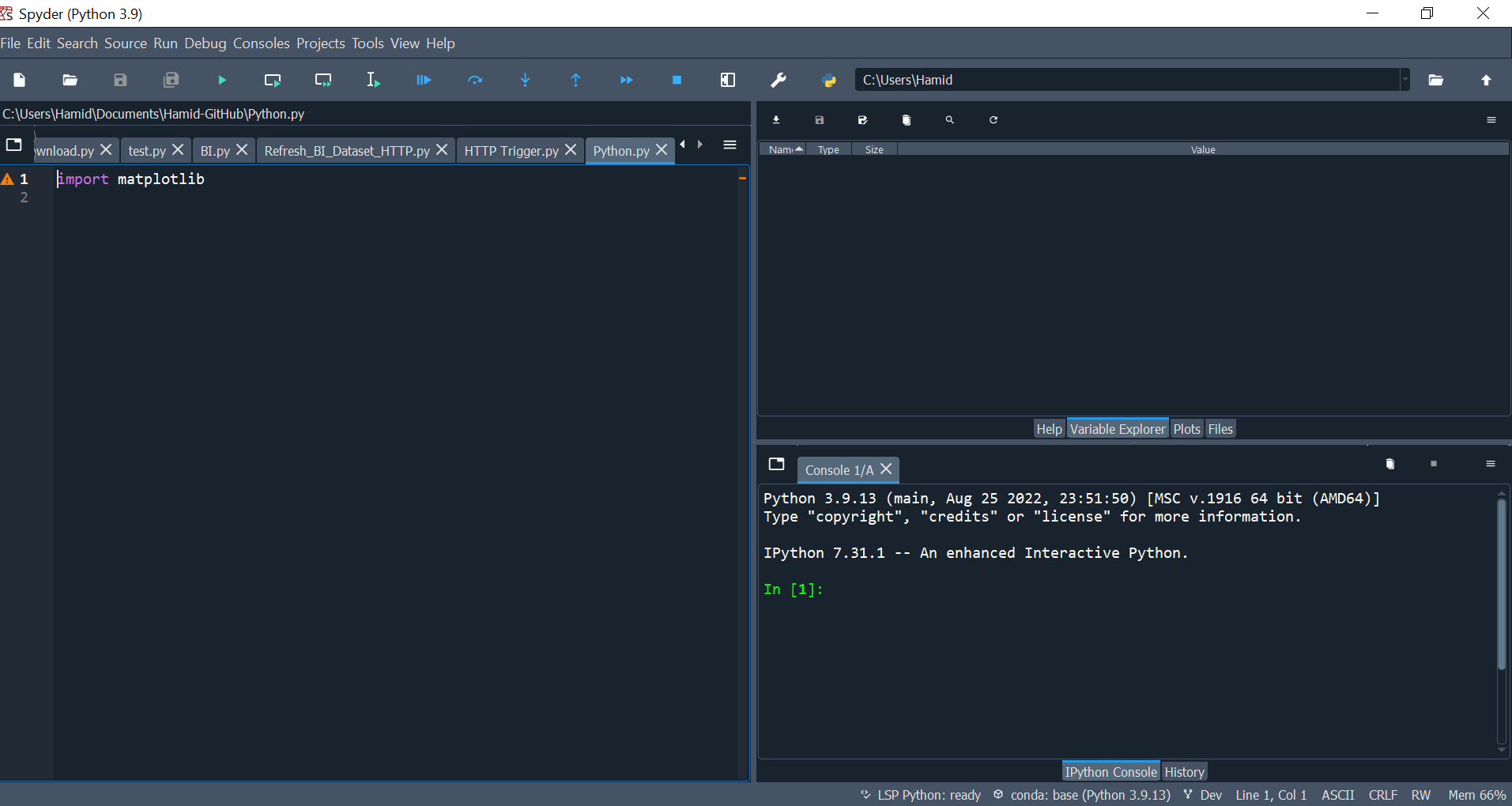Open the Projects menu
Image resolution: width=1512 pixels, height=806 pixels.
click(x=321, y=43)
